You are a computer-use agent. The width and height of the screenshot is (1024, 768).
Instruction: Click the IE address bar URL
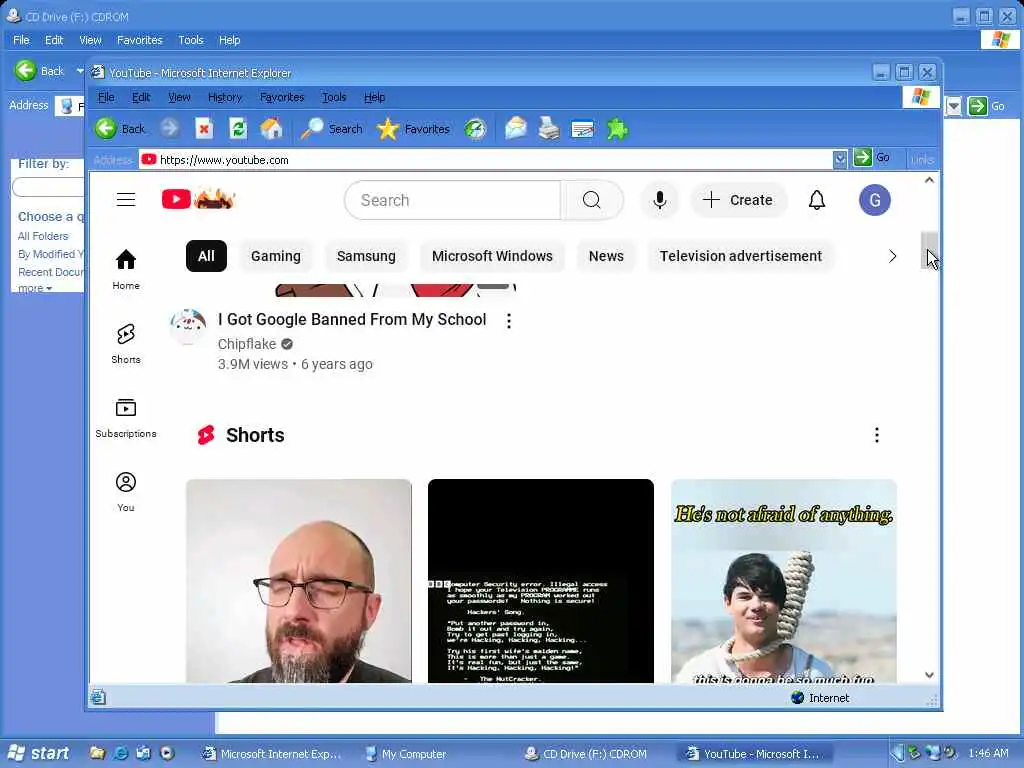point(224,160)
